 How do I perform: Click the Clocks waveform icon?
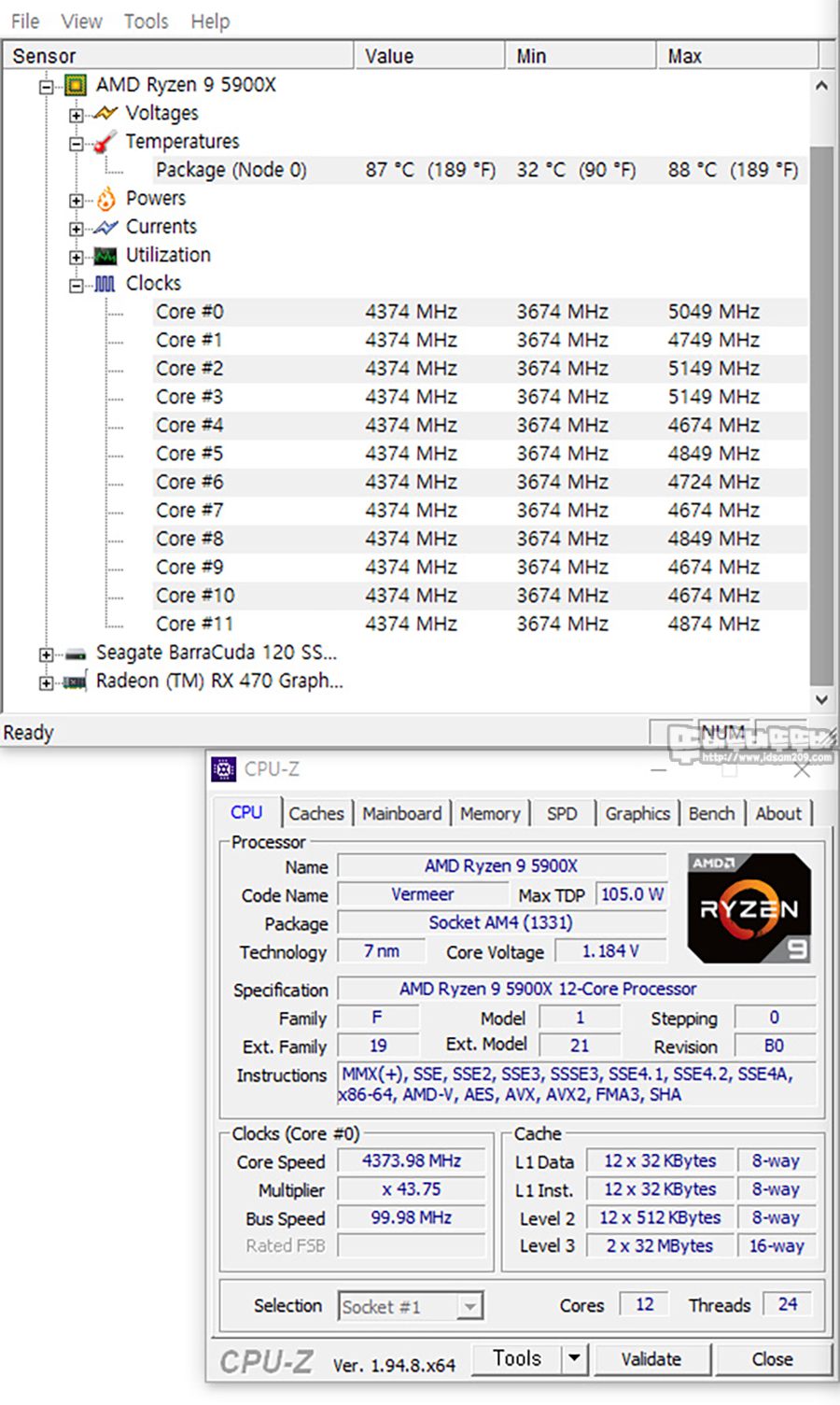(x=105, y=284)
